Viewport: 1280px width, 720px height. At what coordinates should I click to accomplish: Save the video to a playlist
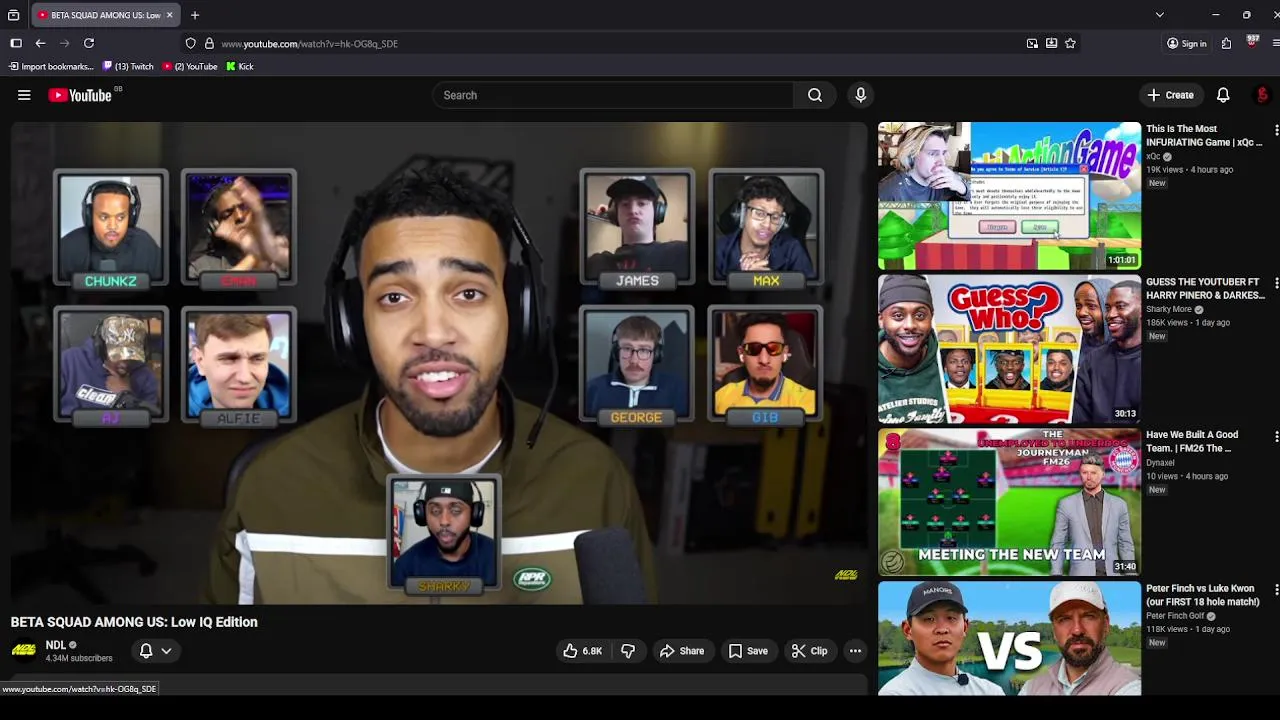pos(748,651)
